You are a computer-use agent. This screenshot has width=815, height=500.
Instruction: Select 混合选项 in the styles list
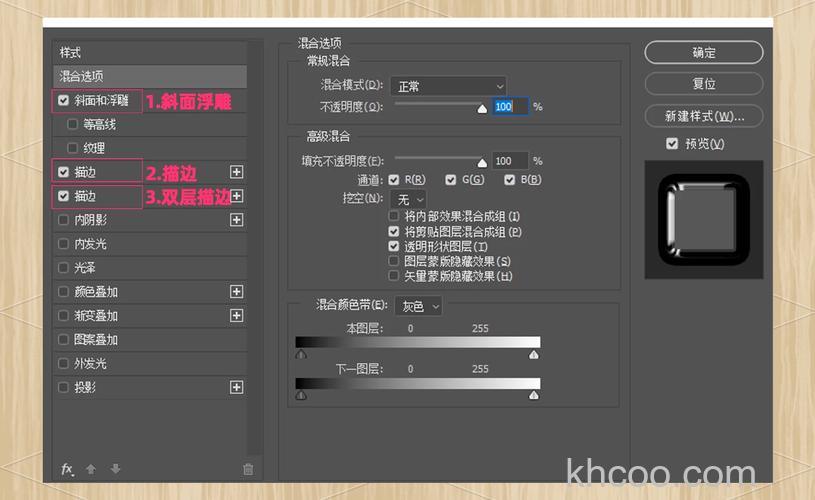(150, 76)
